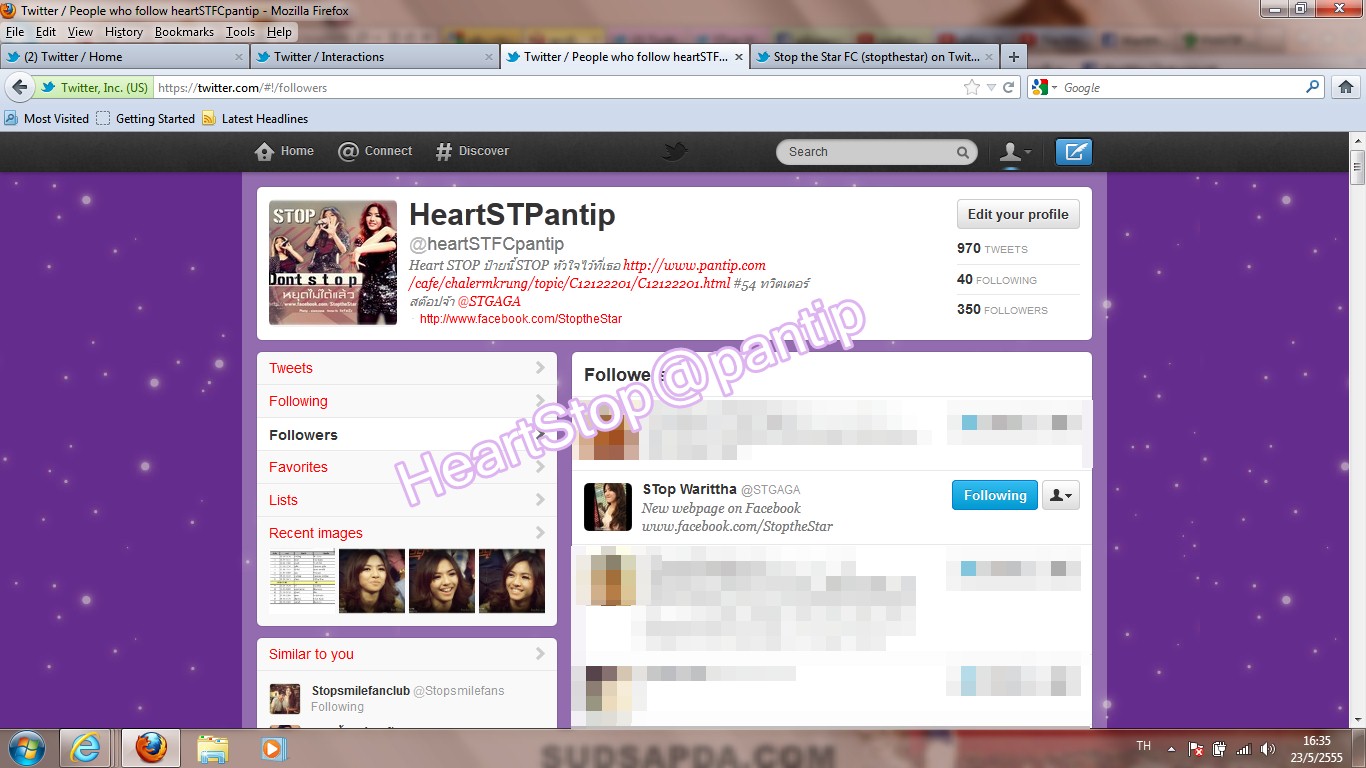
Task: Open the Help menu
Action: 279,32
